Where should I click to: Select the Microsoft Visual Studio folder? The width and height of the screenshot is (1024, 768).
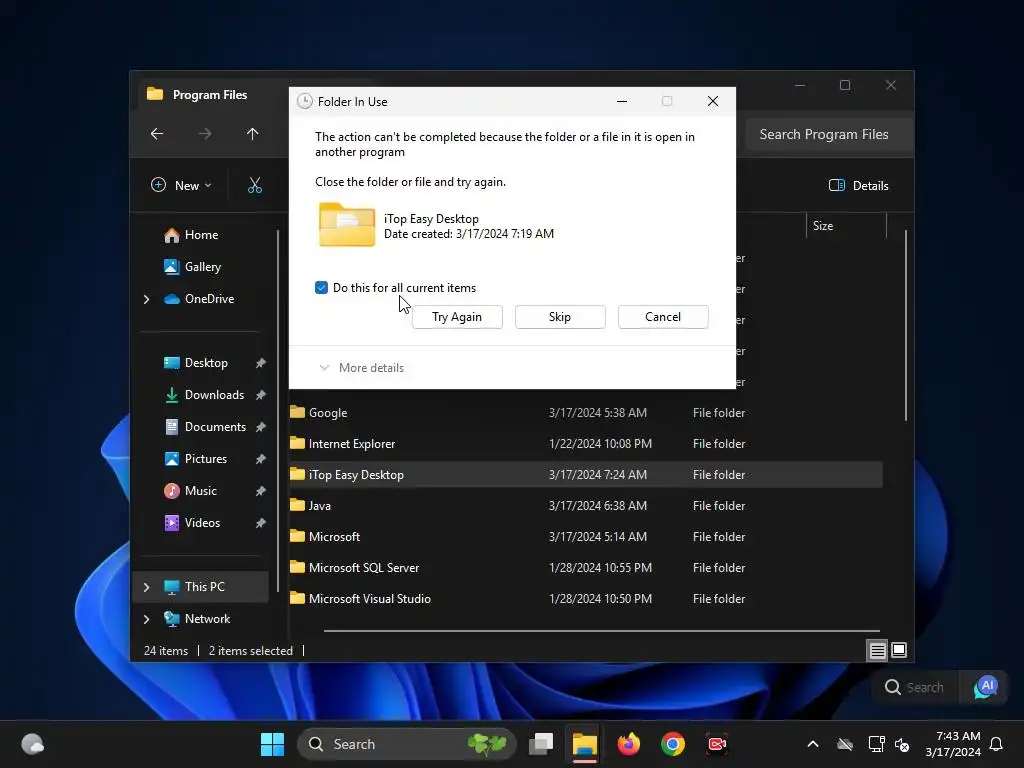(585, 599)
